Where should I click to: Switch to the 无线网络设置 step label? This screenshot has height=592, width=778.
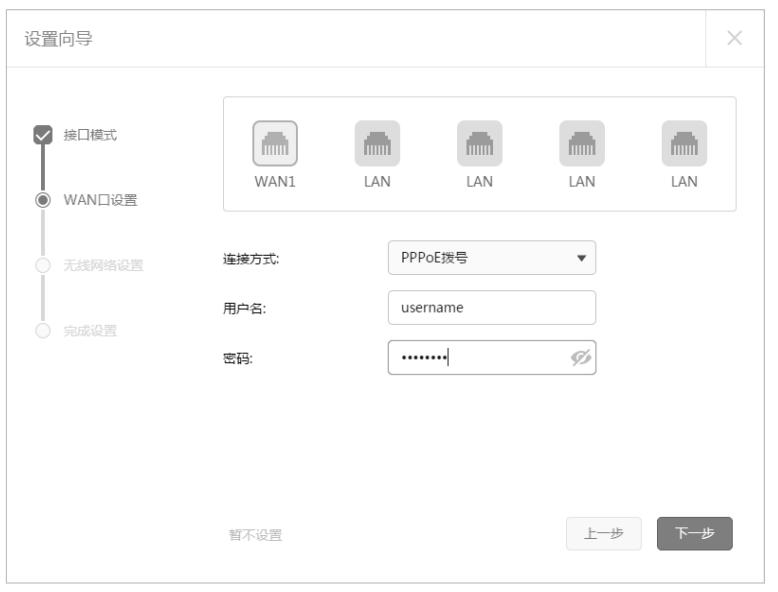pyautogui.click(x=103, y=265)
